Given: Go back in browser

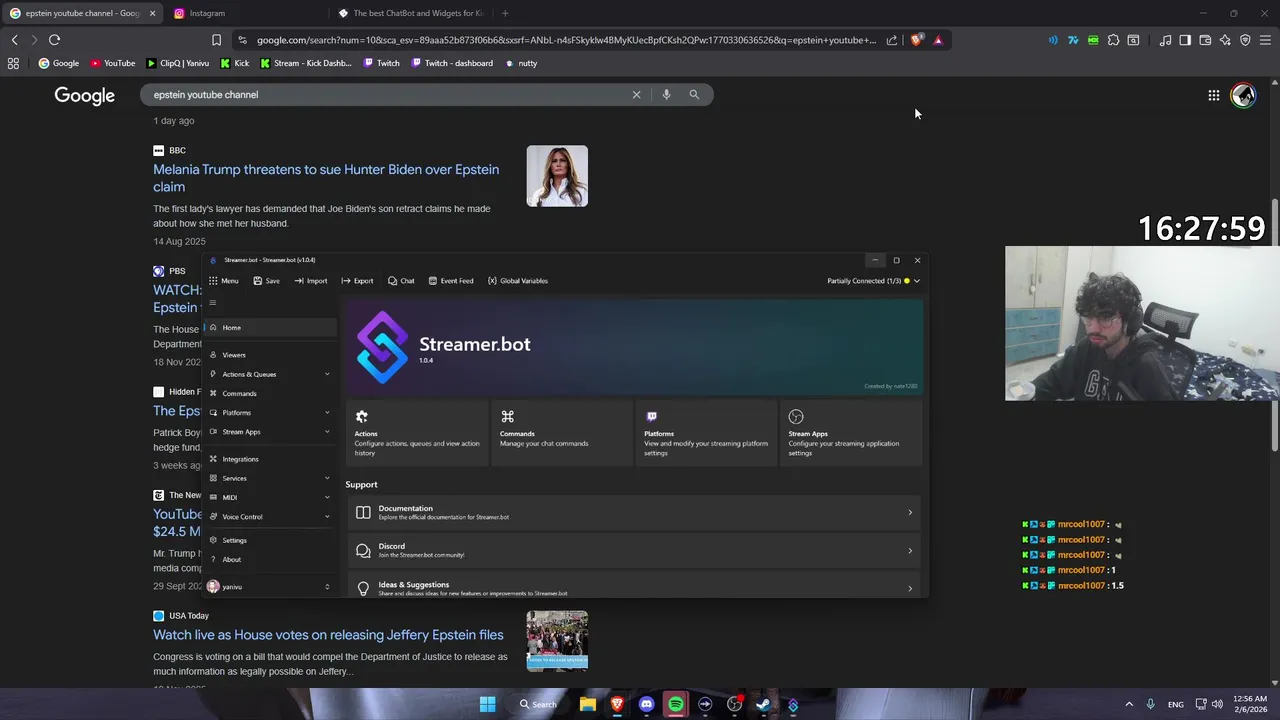Looking at the screenshot, I should pos(14,40).
